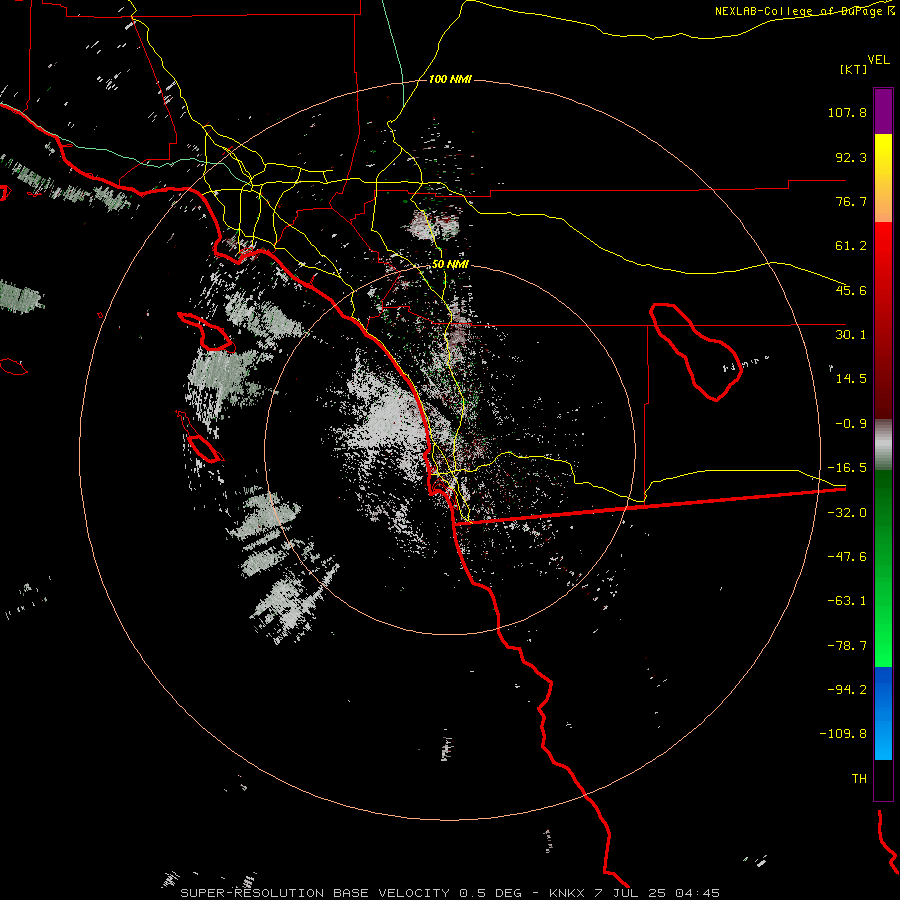Viewport: 900px width, 900px height.
Task: Select the -32.0 scale value
Action: coord(847,513)
